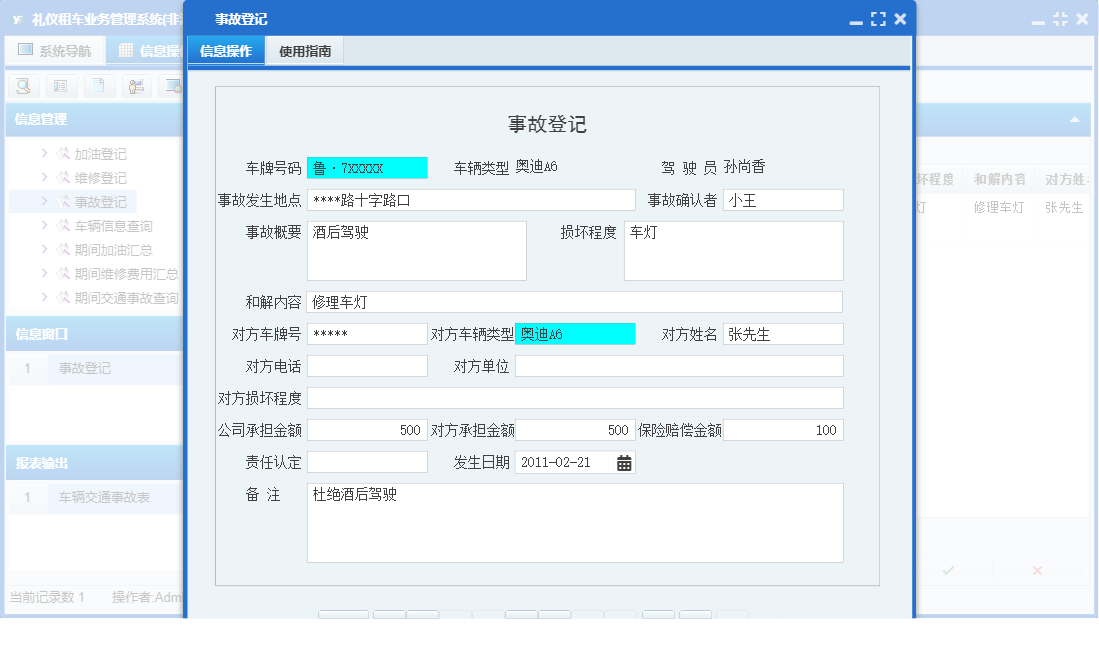Click the preview/monitor toolbar icon

pyautogui.click(x=172, y=86)
